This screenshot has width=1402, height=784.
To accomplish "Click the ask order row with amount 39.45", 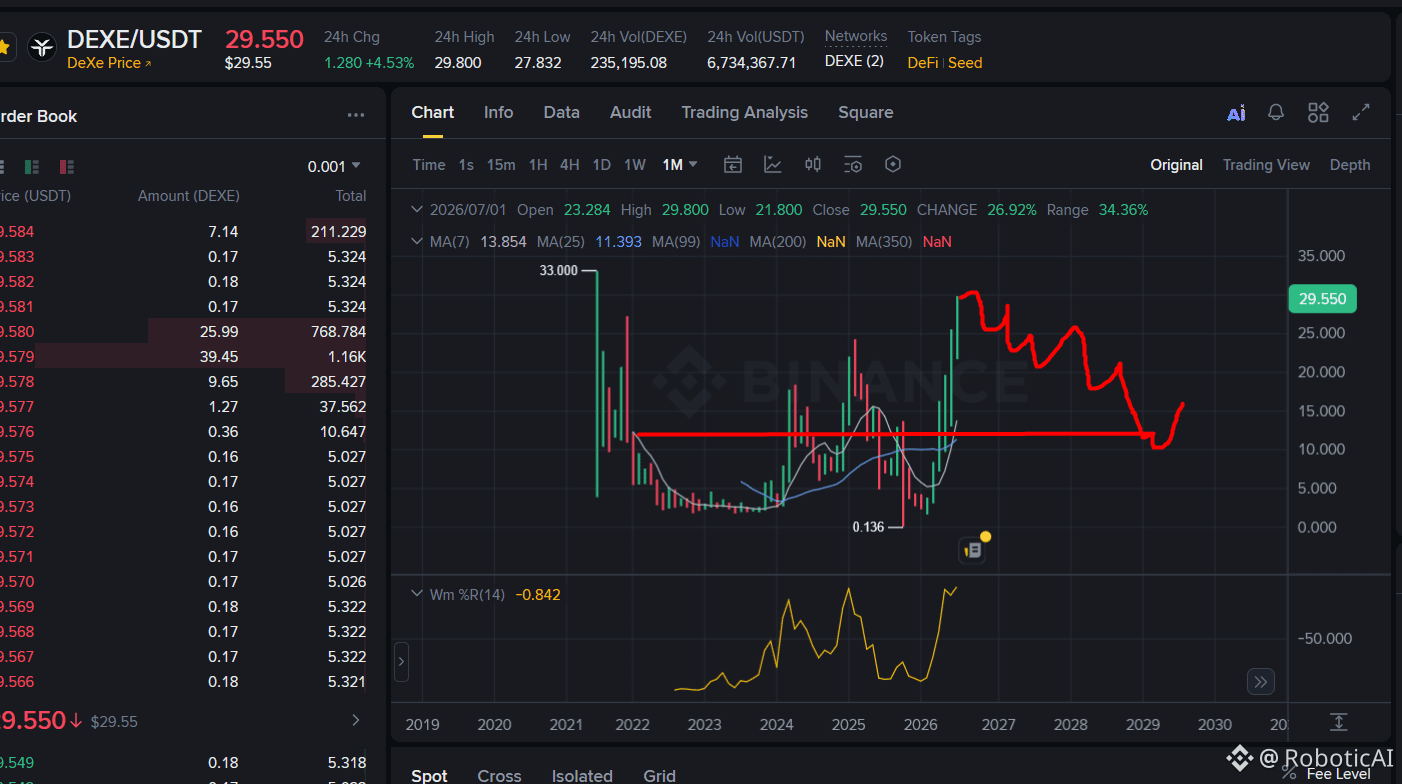I will point(183,357).
